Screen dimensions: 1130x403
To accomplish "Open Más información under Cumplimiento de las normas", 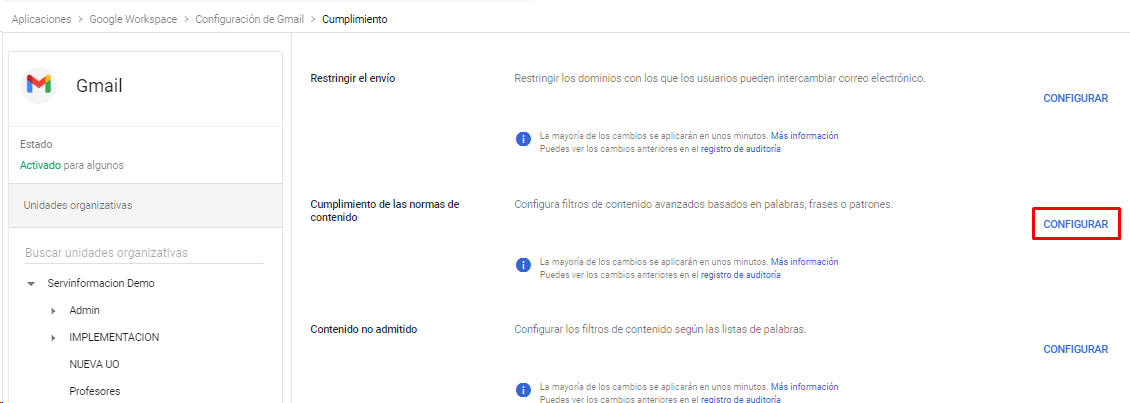I will click(804, 262).
